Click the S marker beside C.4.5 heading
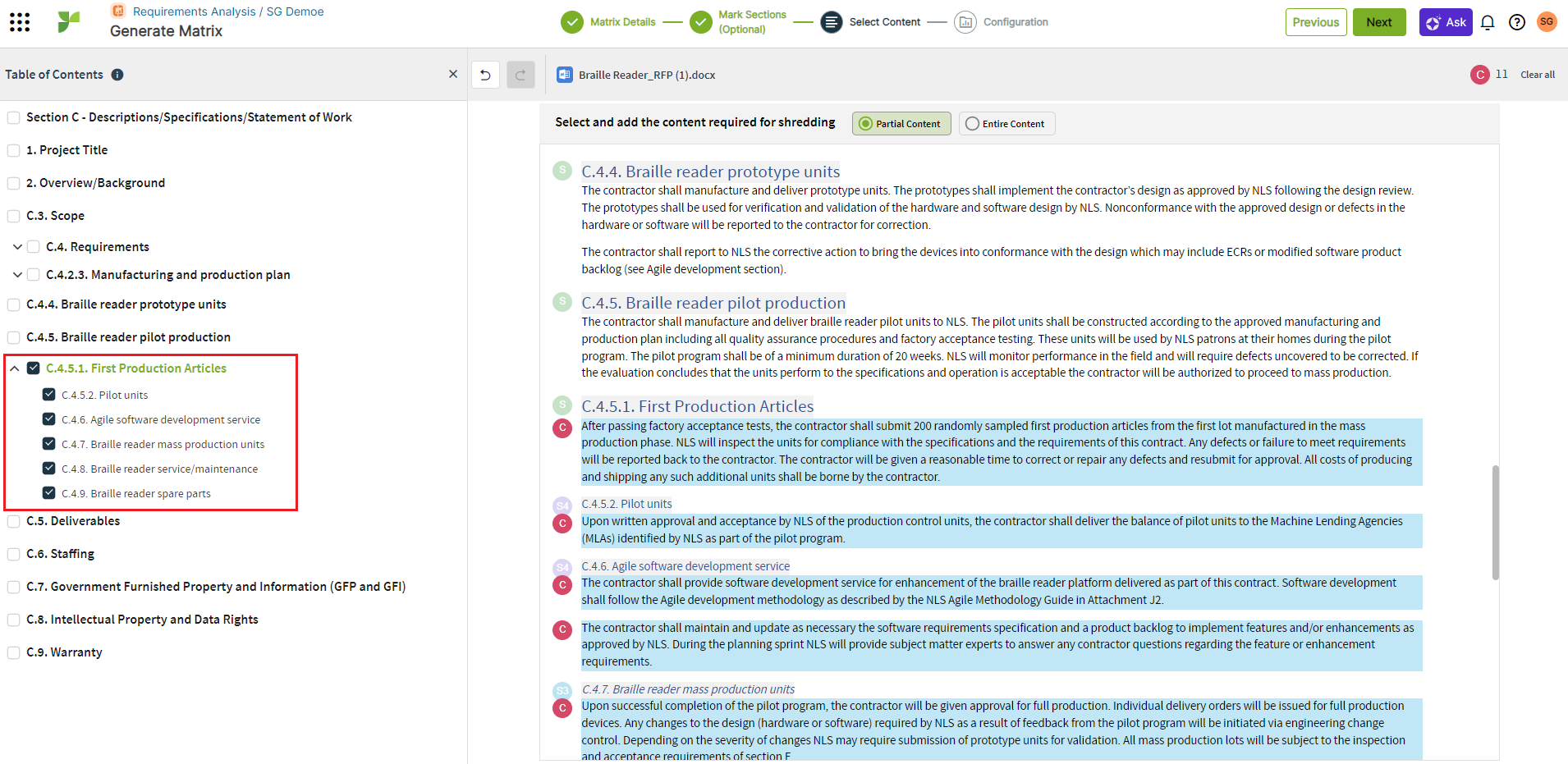 tap(562, 302)
